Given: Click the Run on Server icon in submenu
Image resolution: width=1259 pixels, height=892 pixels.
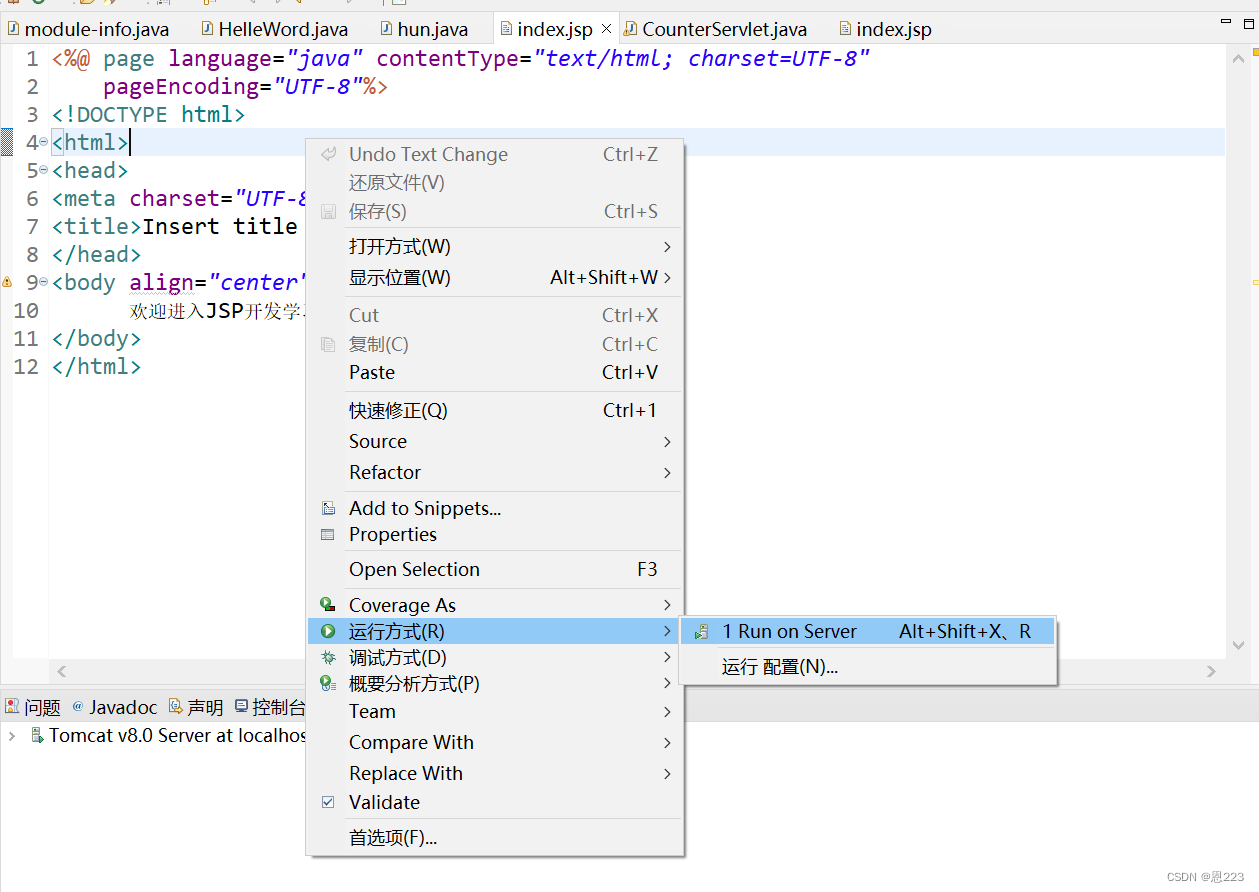Looking at the screenshot, I should pos(702,630).
